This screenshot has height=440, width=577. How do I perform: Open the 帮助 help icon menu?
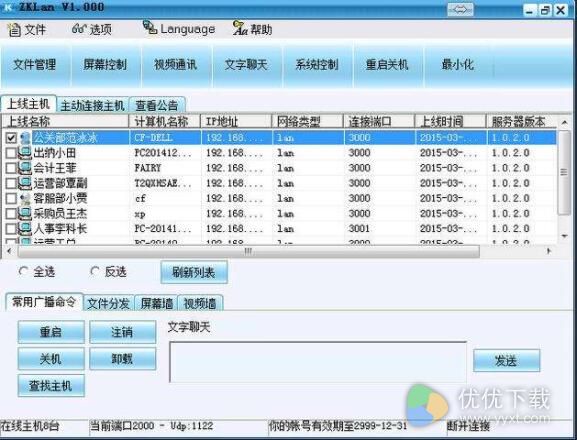pyautogui.click(x=240, y=28)
